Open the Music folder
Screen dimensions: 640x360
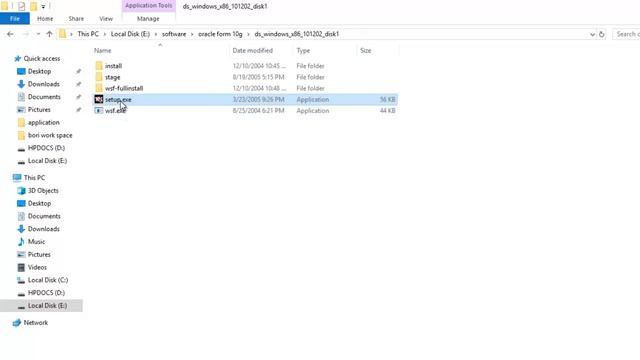click(36, 242)
